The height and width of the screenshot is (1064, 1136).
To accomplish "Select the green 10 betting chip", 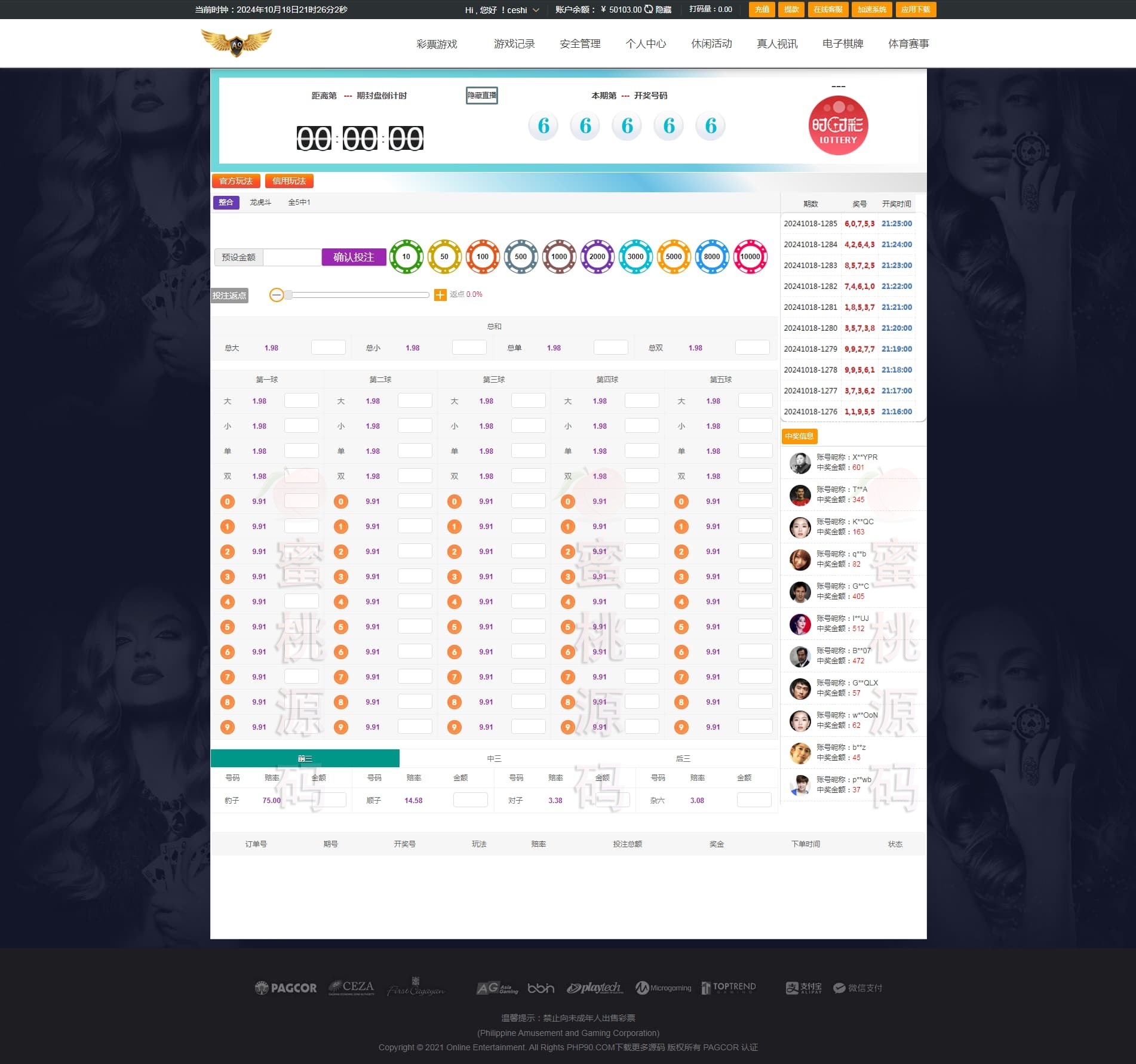I will (x=406, y=257).
